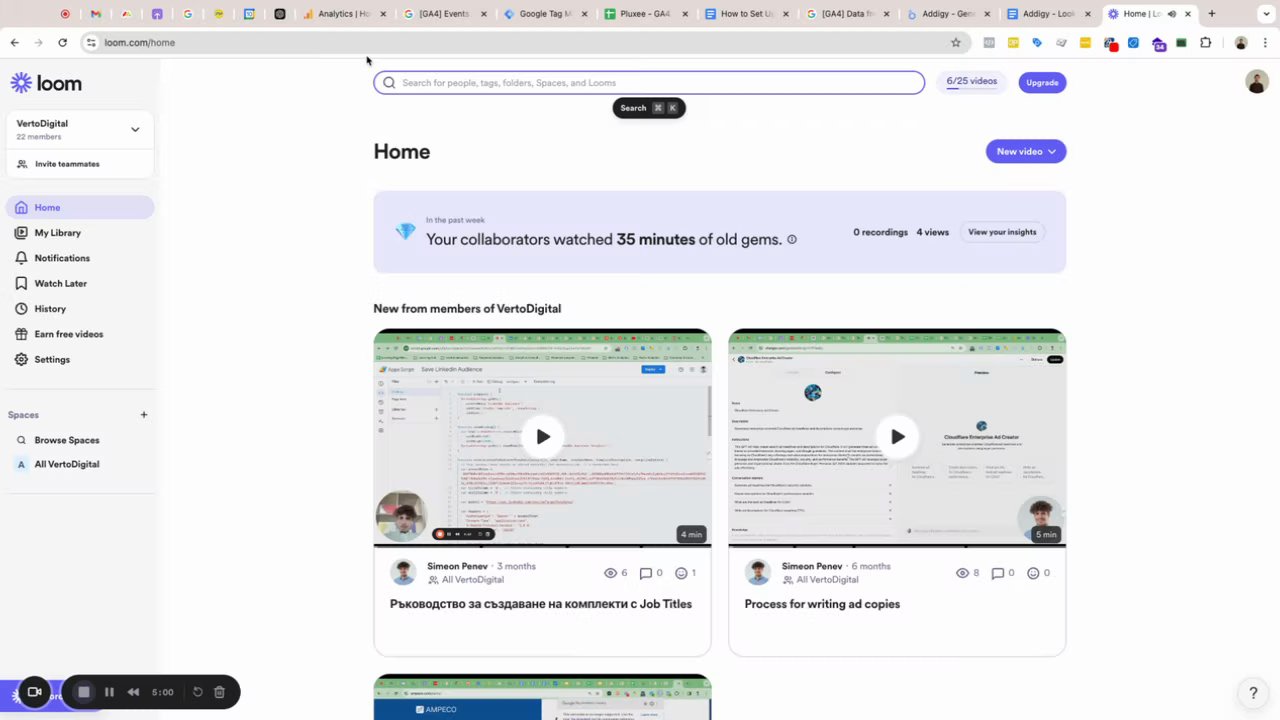Click the Upgrade button
Screen dimensions: 1280x720
pos(1042,83)
